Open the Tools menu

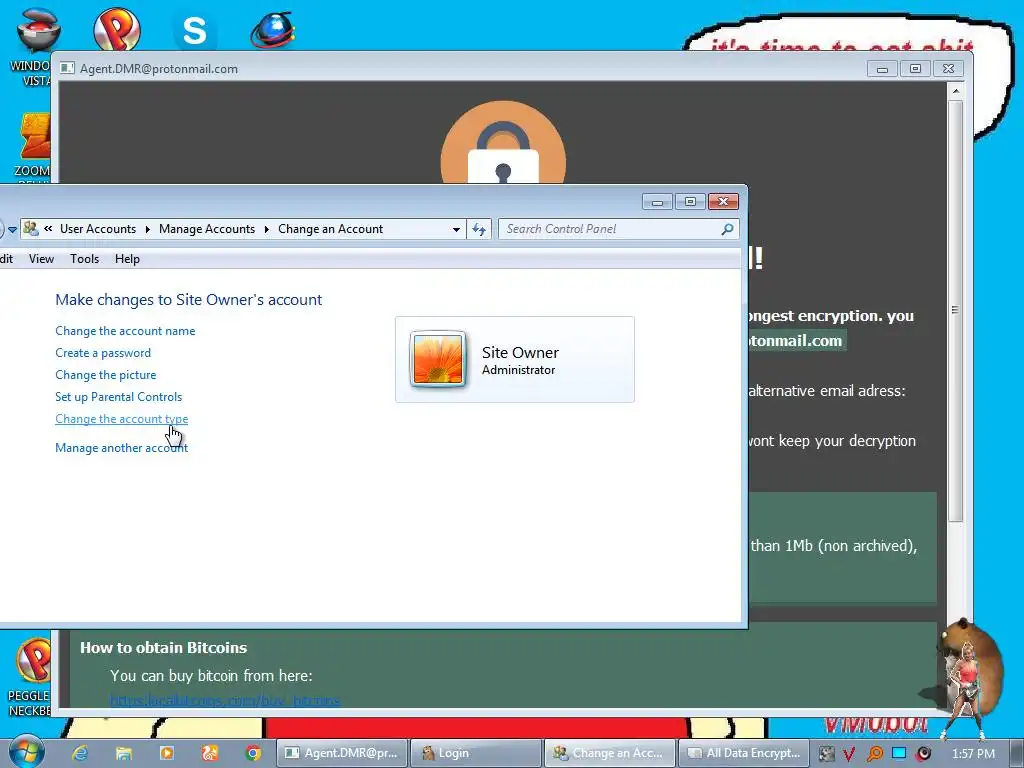pos(84,259)
